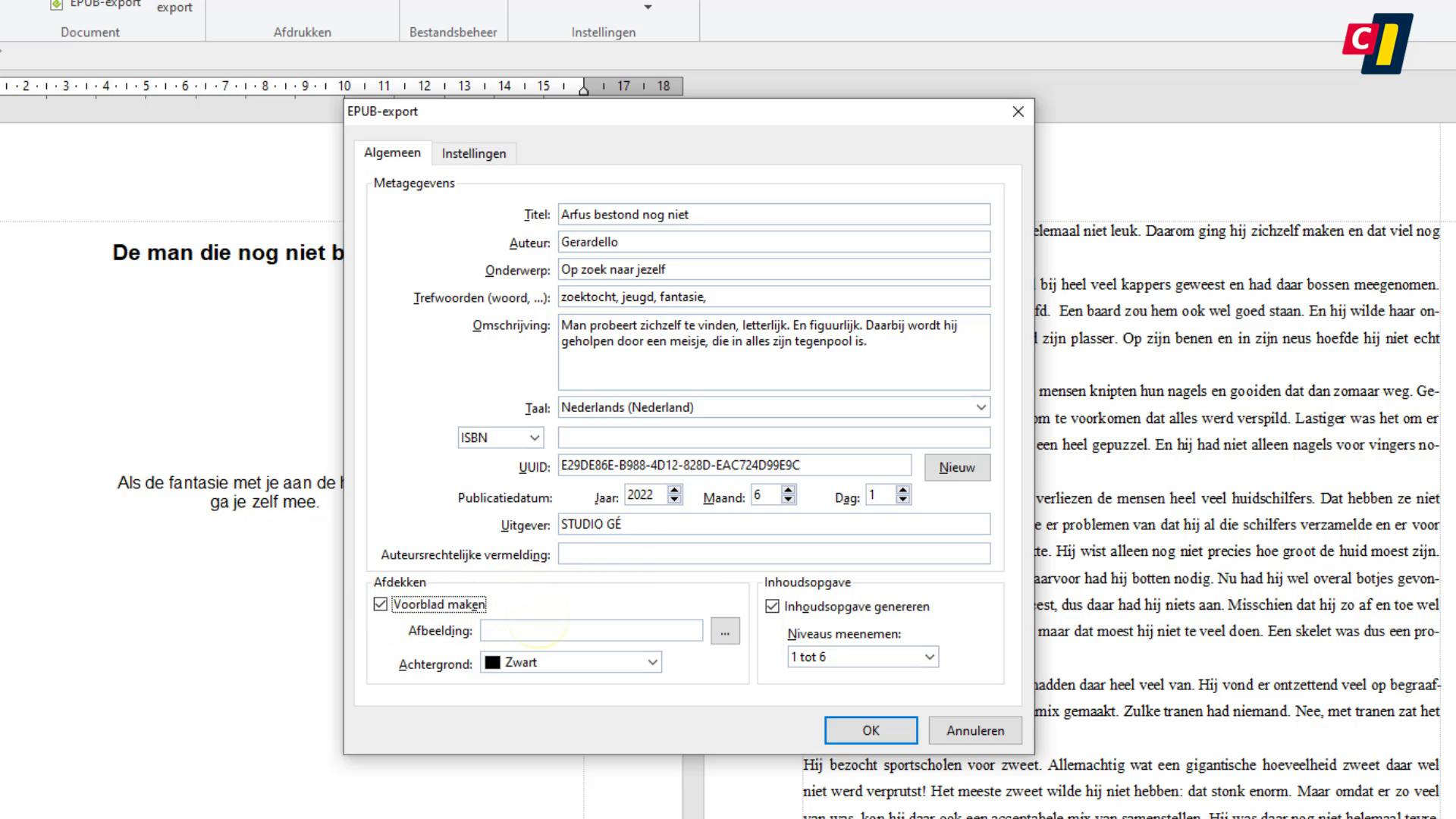Switch to the Instellingen tab
Viewport: 1456px width, 819px height.
pos(473,153)
